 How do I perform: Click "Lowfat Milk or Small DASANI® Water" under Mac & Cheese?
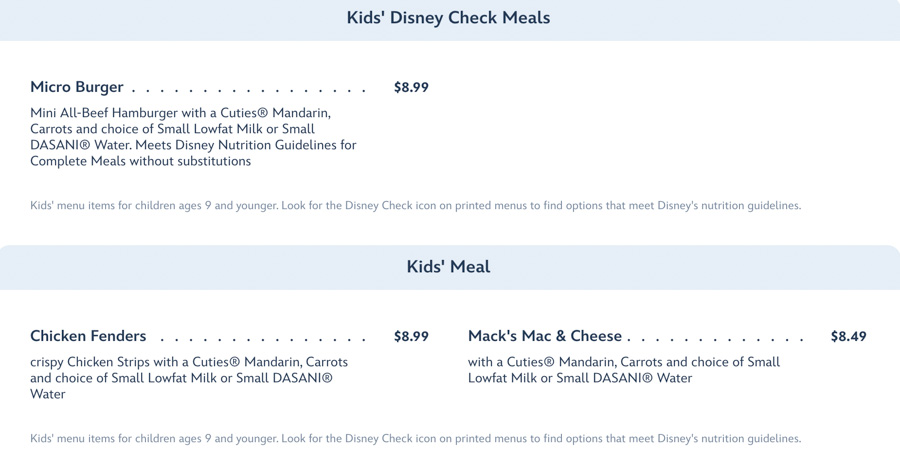580,378
